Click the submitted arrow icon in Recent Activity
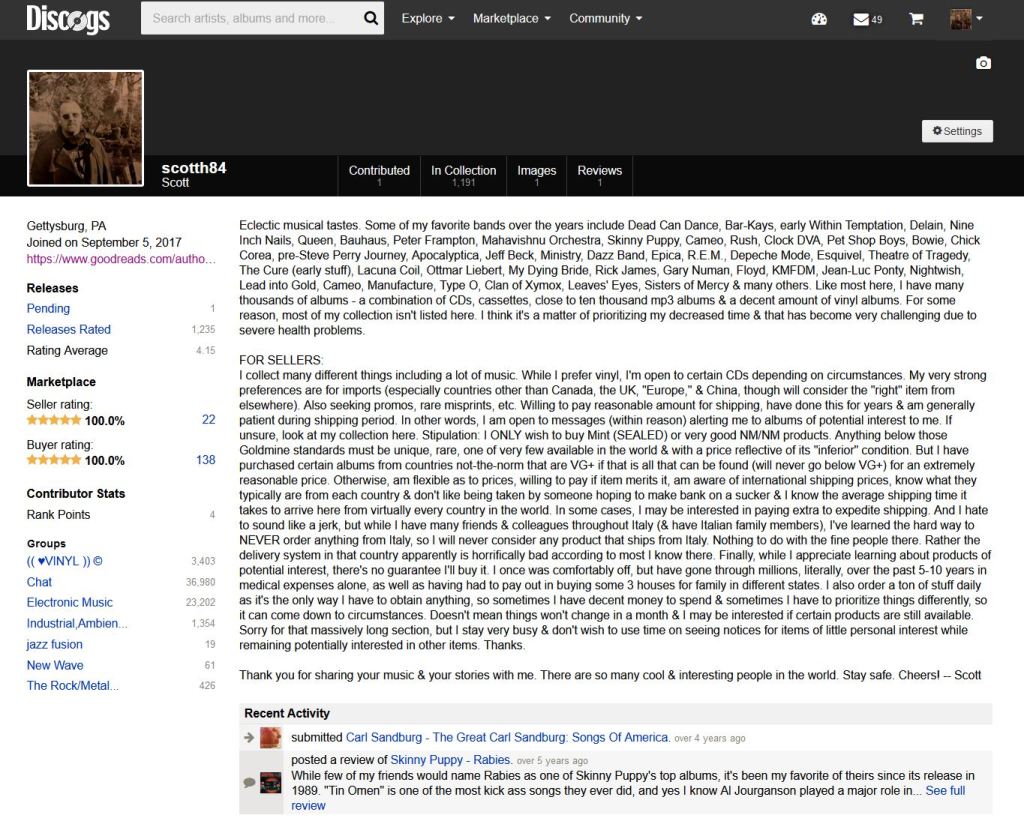 click(x=249, y=737)
